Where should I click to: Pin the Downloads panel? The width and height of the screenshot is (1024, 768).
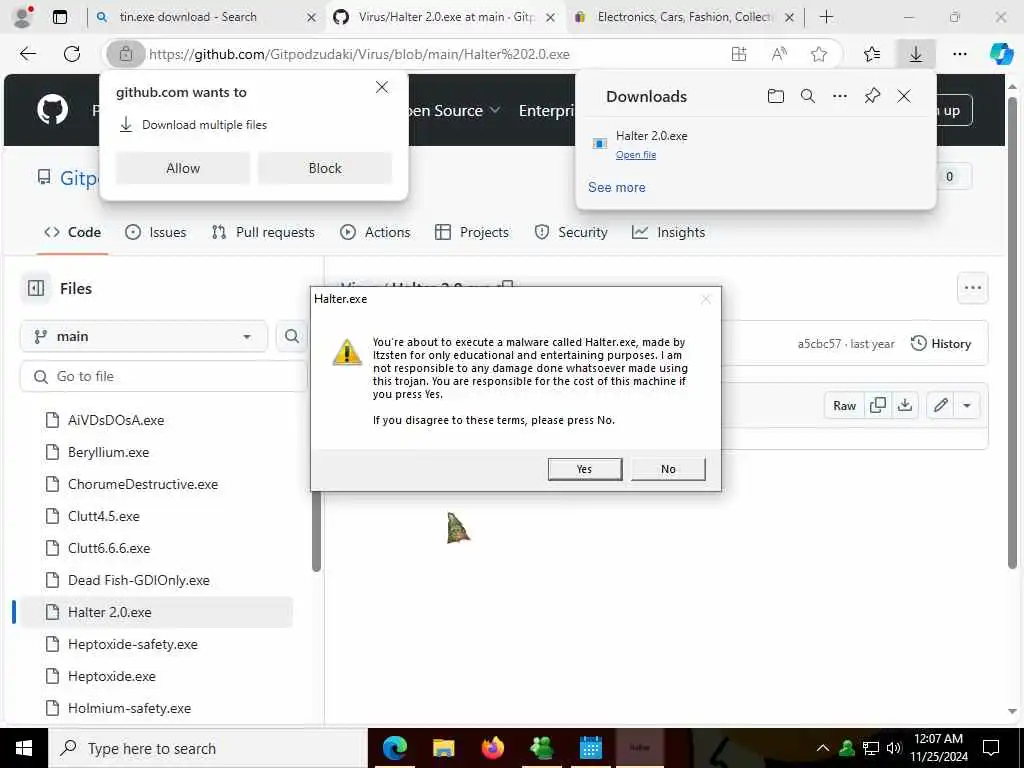pyautogui.click(x=872, y=96)
